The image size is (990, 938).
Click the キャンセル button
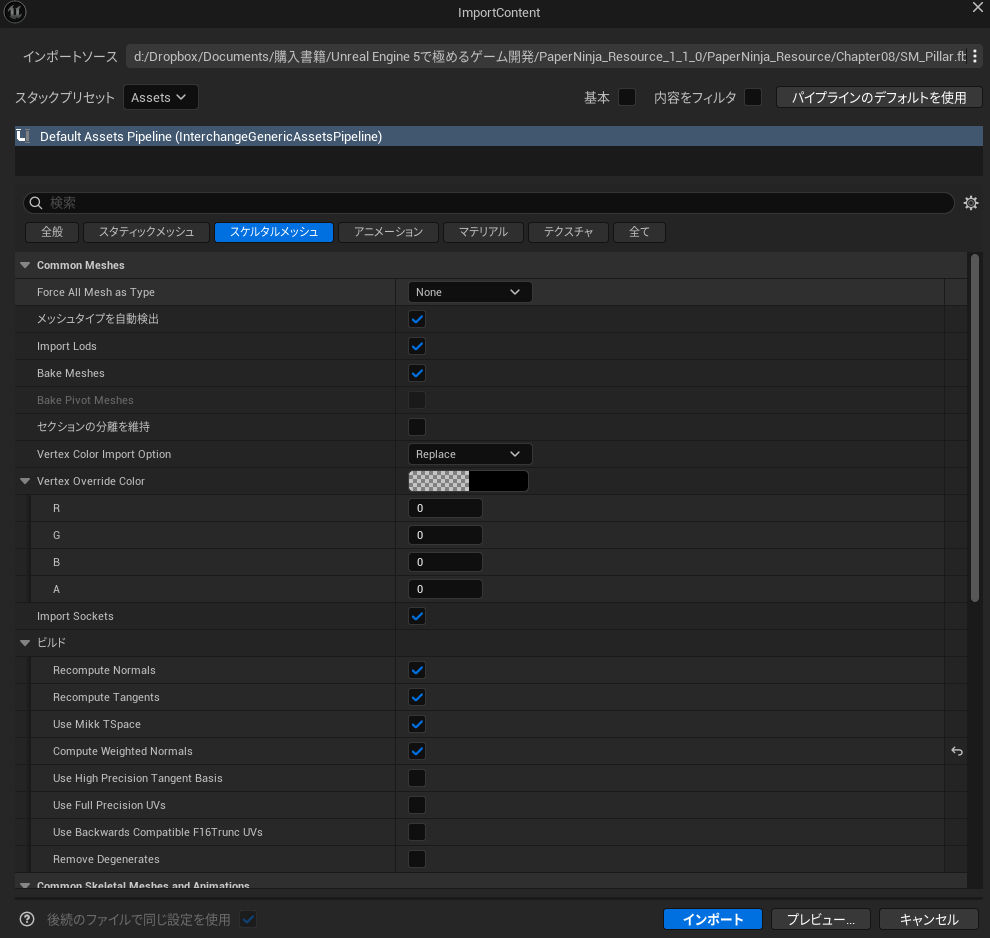coord(929,919)
